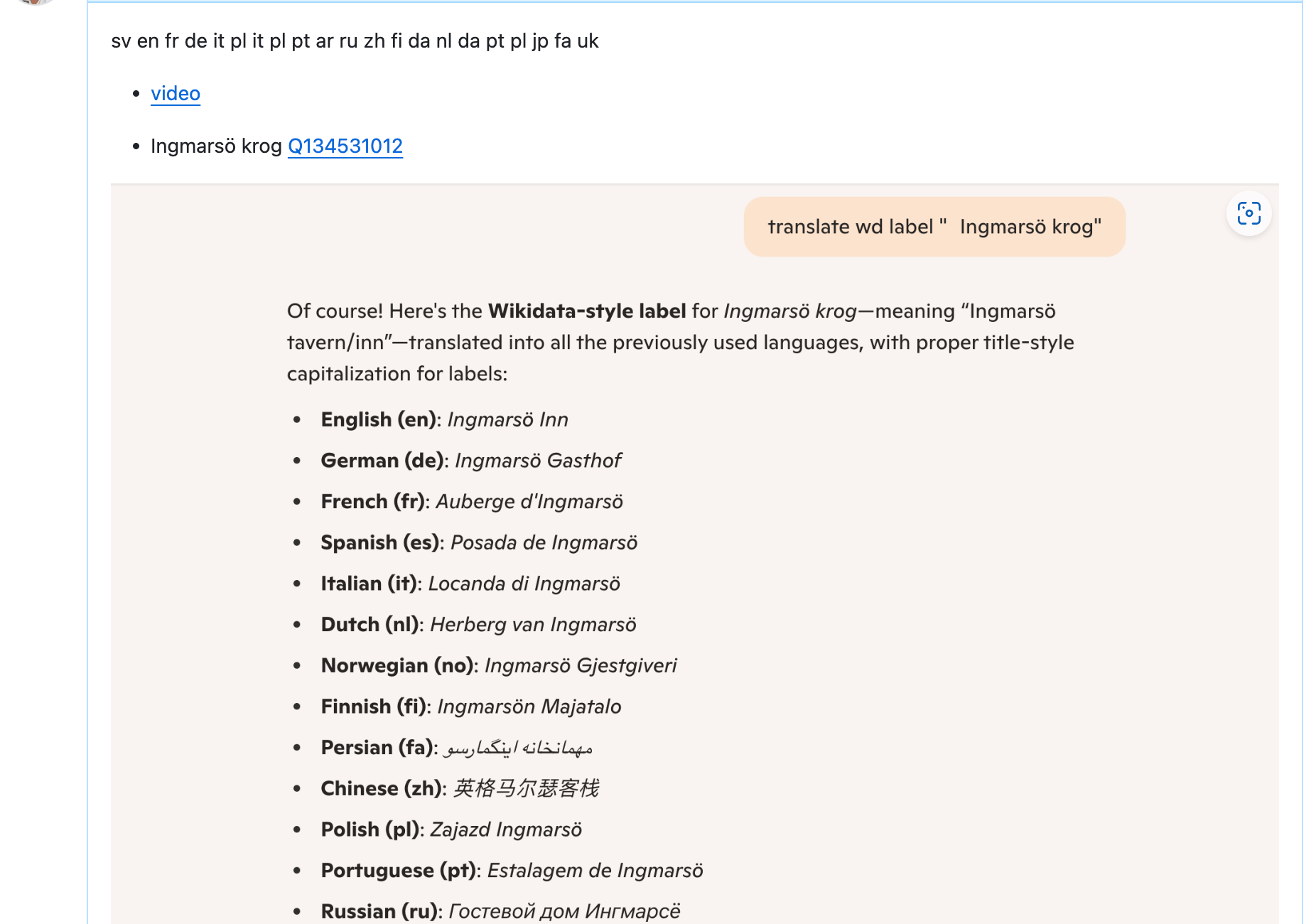This screenshot has width=1316, height=924.
Task: Click the 'translate wd label' message bubble
Action: coord(934,227)
